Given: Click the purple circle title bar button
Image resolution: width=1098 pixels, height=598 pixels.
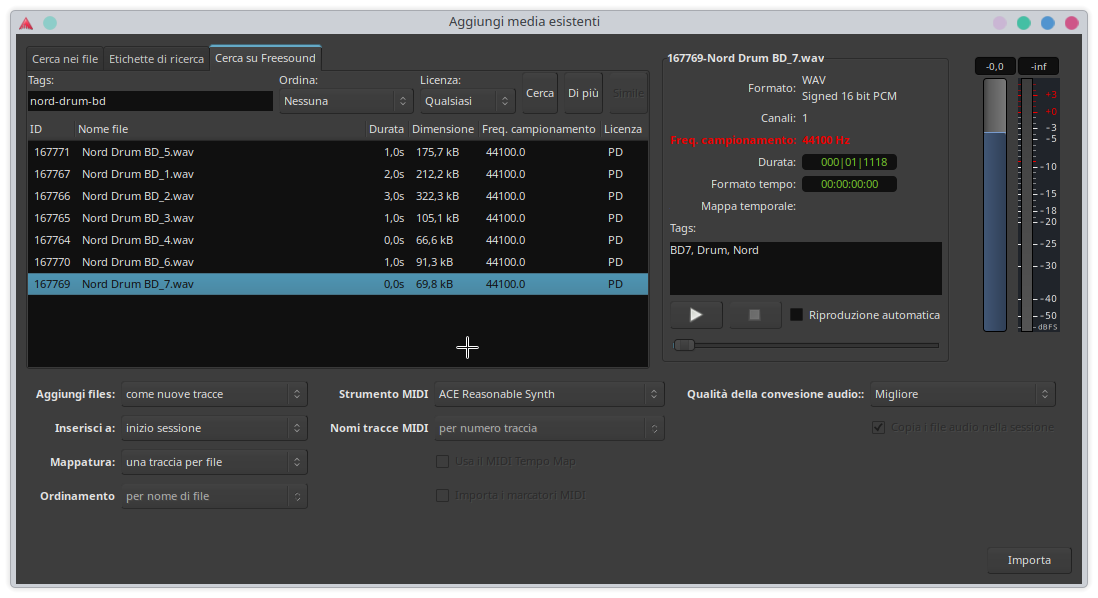Looking at the screenshot, I should click(x=999, y=22).
